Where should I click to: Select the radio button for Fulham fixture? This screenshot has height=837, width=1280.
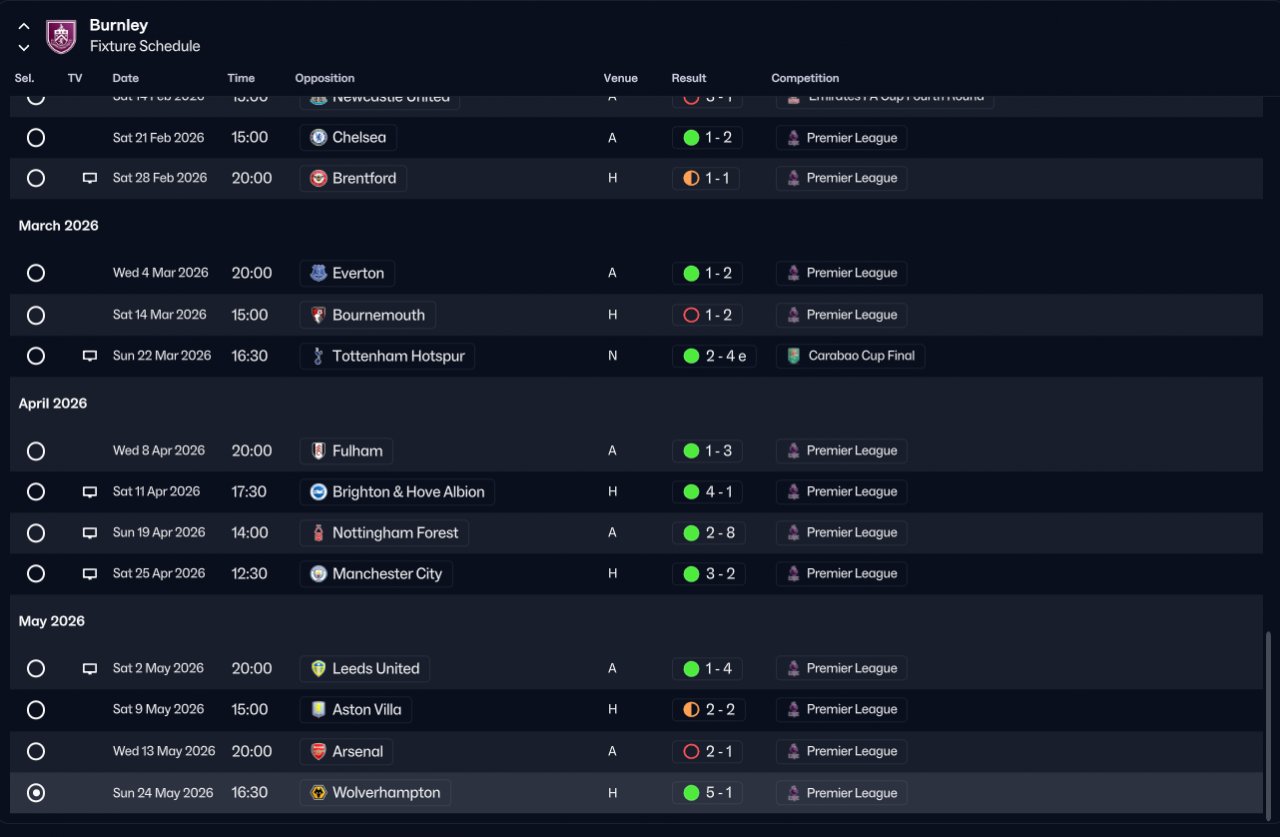coord(36,451)
